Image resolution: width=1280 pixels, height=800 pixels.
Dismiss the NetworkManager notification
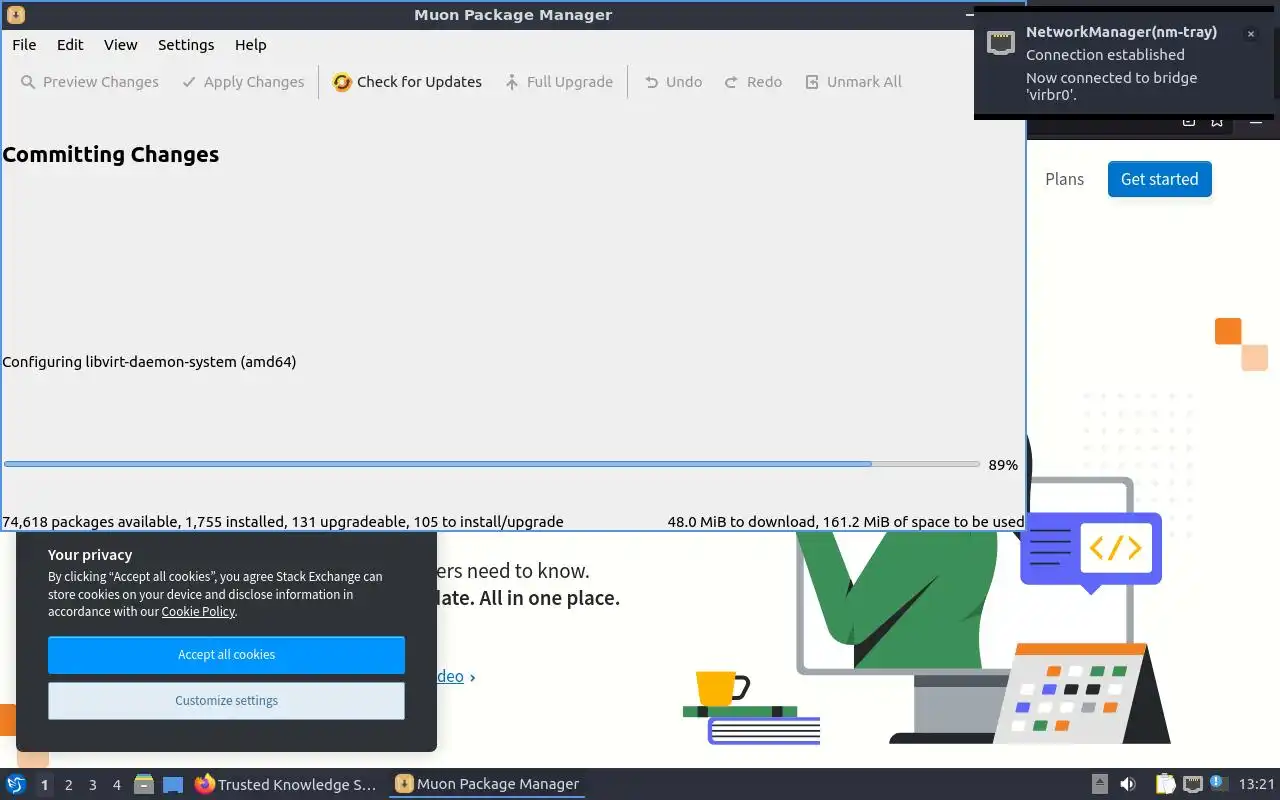pos(1250,34)
